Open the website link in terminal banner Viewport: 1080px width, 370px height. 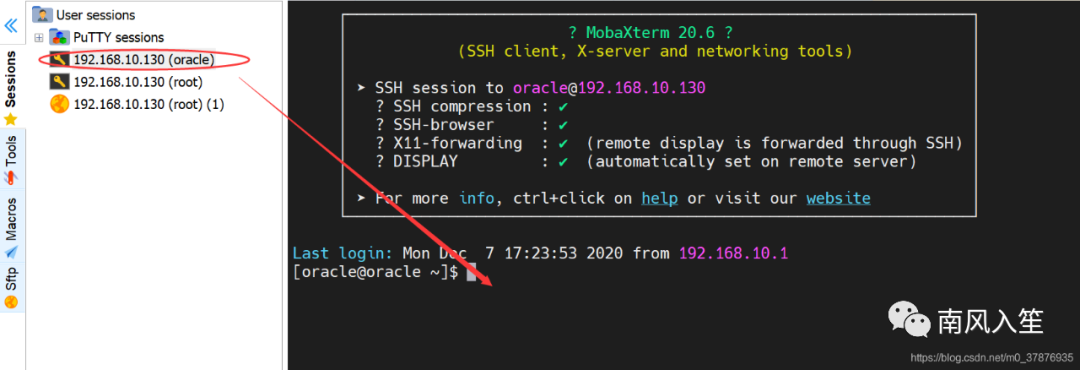coord(838,198)
